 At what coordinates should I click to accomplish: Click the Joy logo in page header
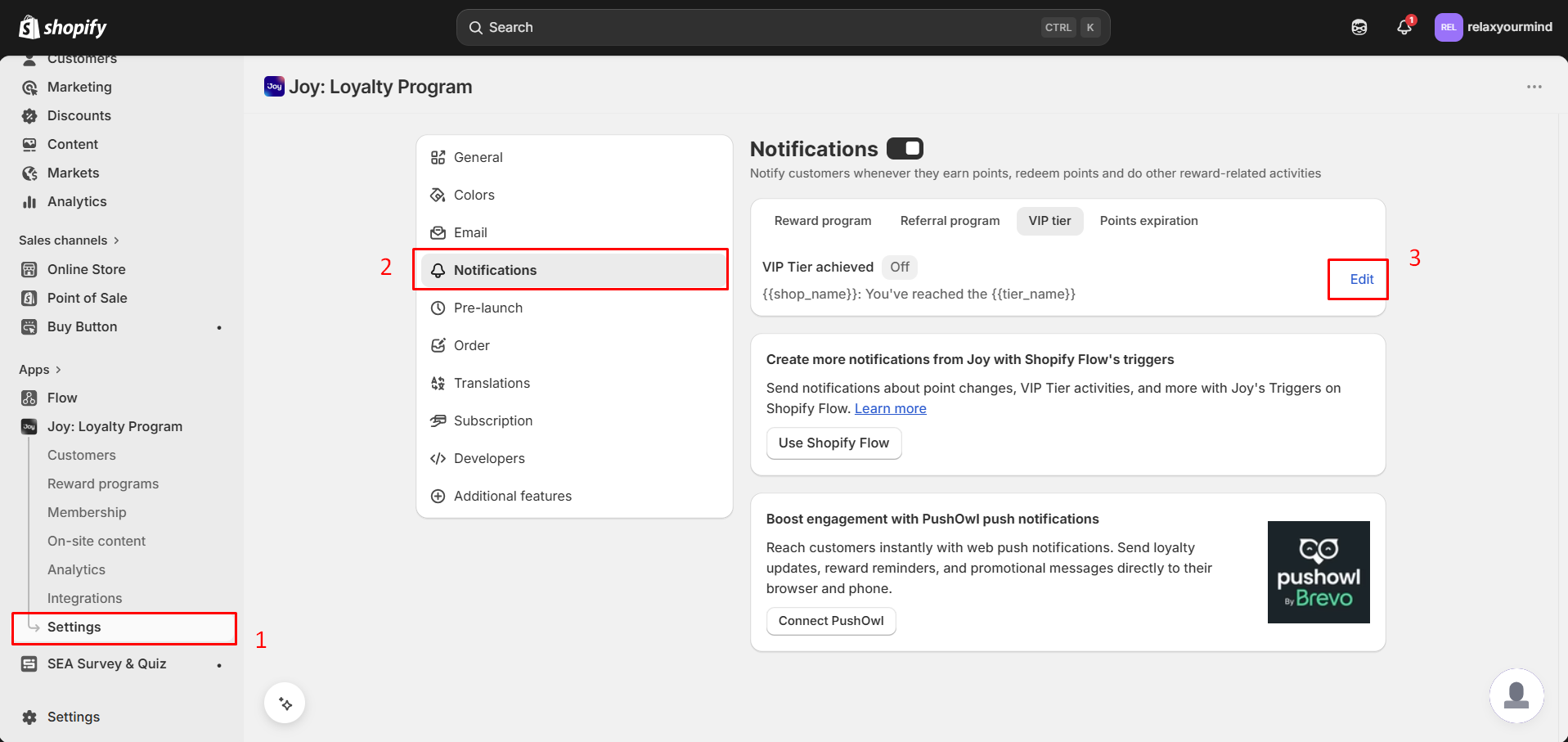(274, 86)
